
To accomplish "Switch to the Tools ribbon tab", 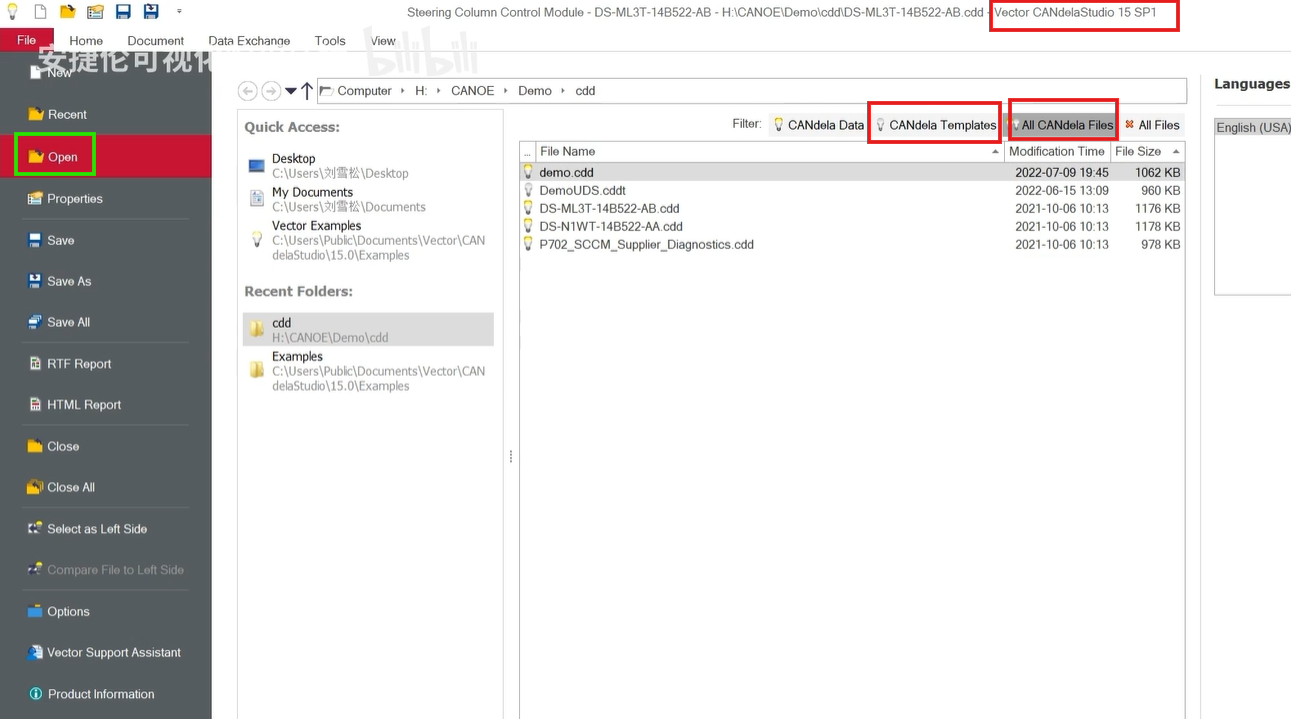I will 330,41.
